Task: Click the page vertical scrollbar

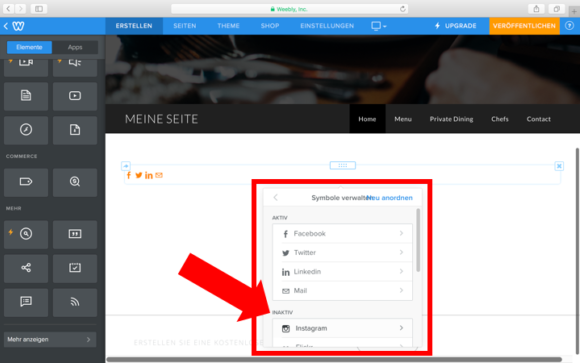Action: 577,251
